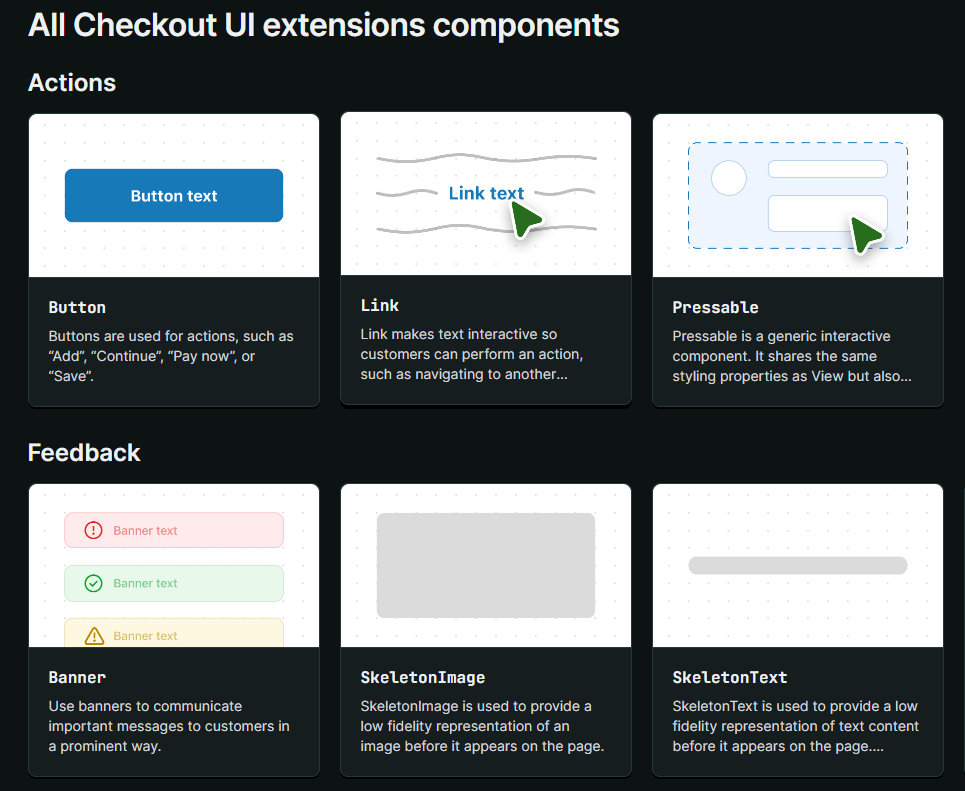Click the gray SkeletonText placeholder bar
965x791 pixels.
click(798, 565)
